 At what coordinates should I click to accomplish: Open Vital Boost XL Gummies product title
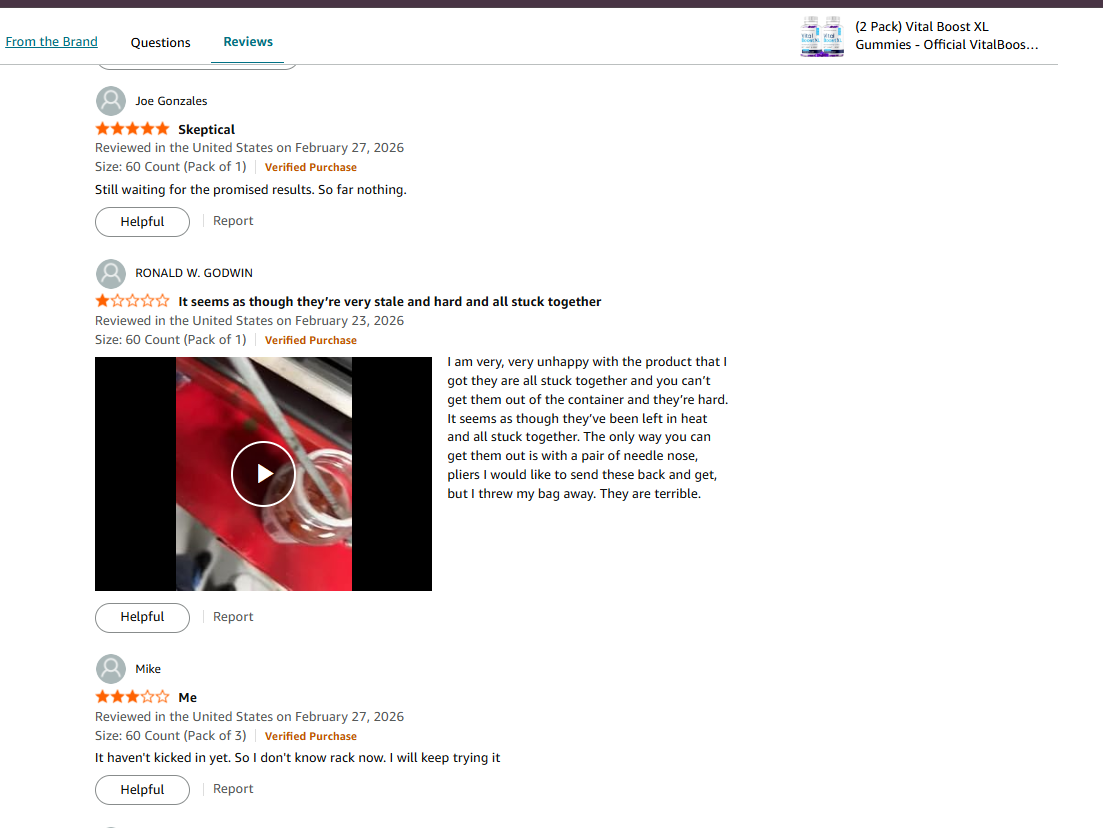(x=946, y=35)
